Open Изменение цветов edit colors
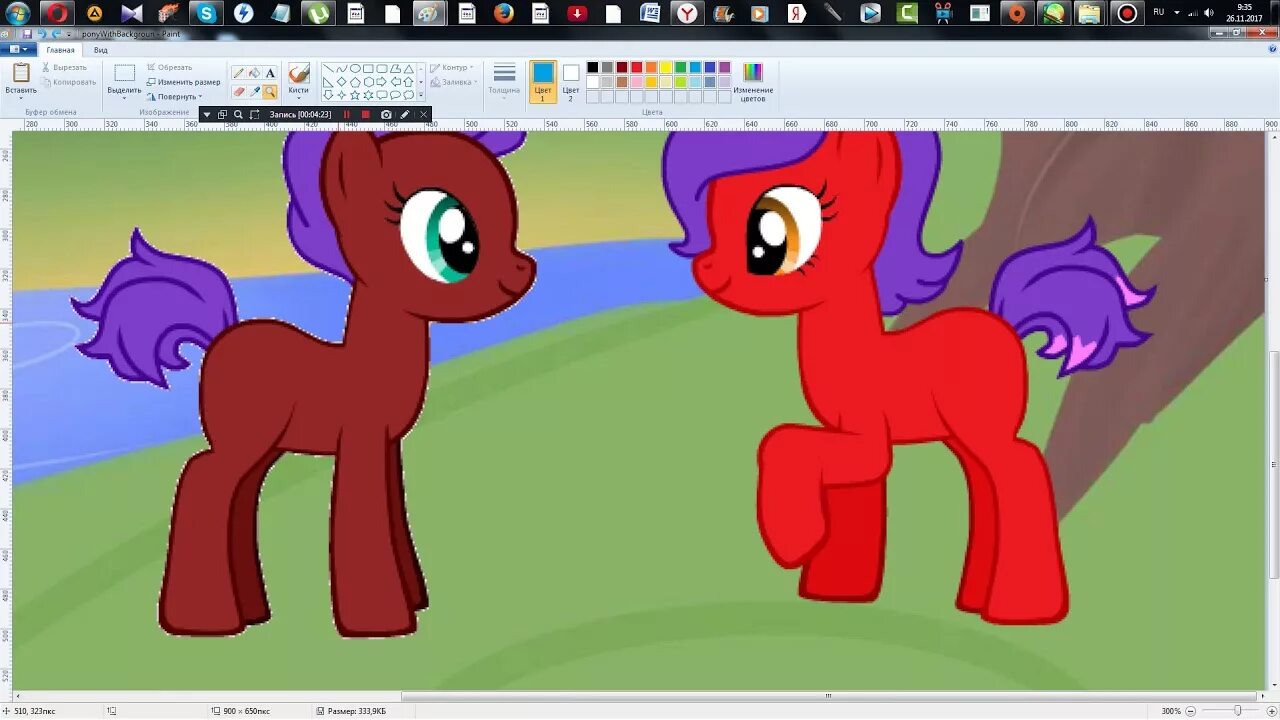 (753, 81)
